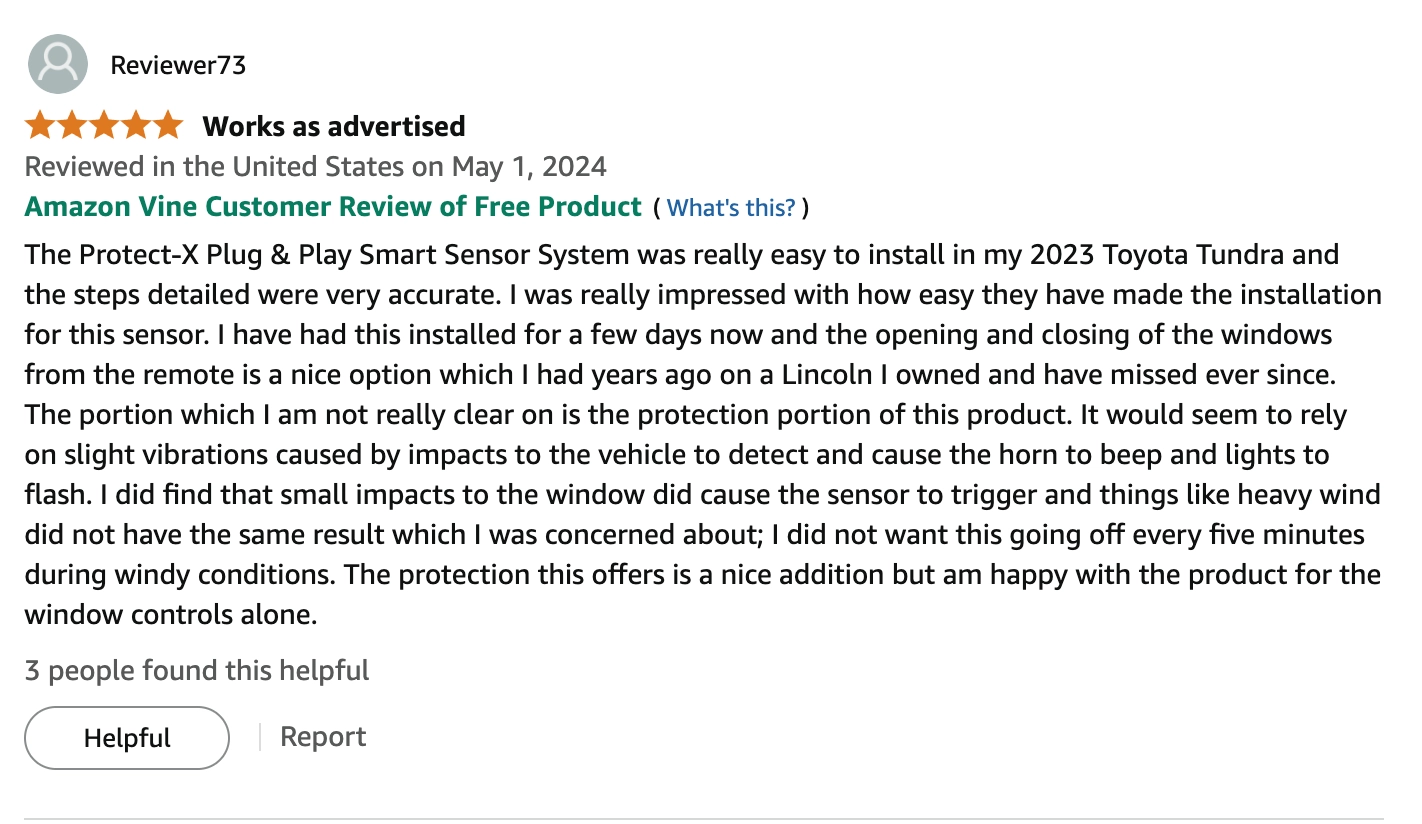Click the first orange rating star
The width and height of the screenshot is (1422, 824).
41,126
